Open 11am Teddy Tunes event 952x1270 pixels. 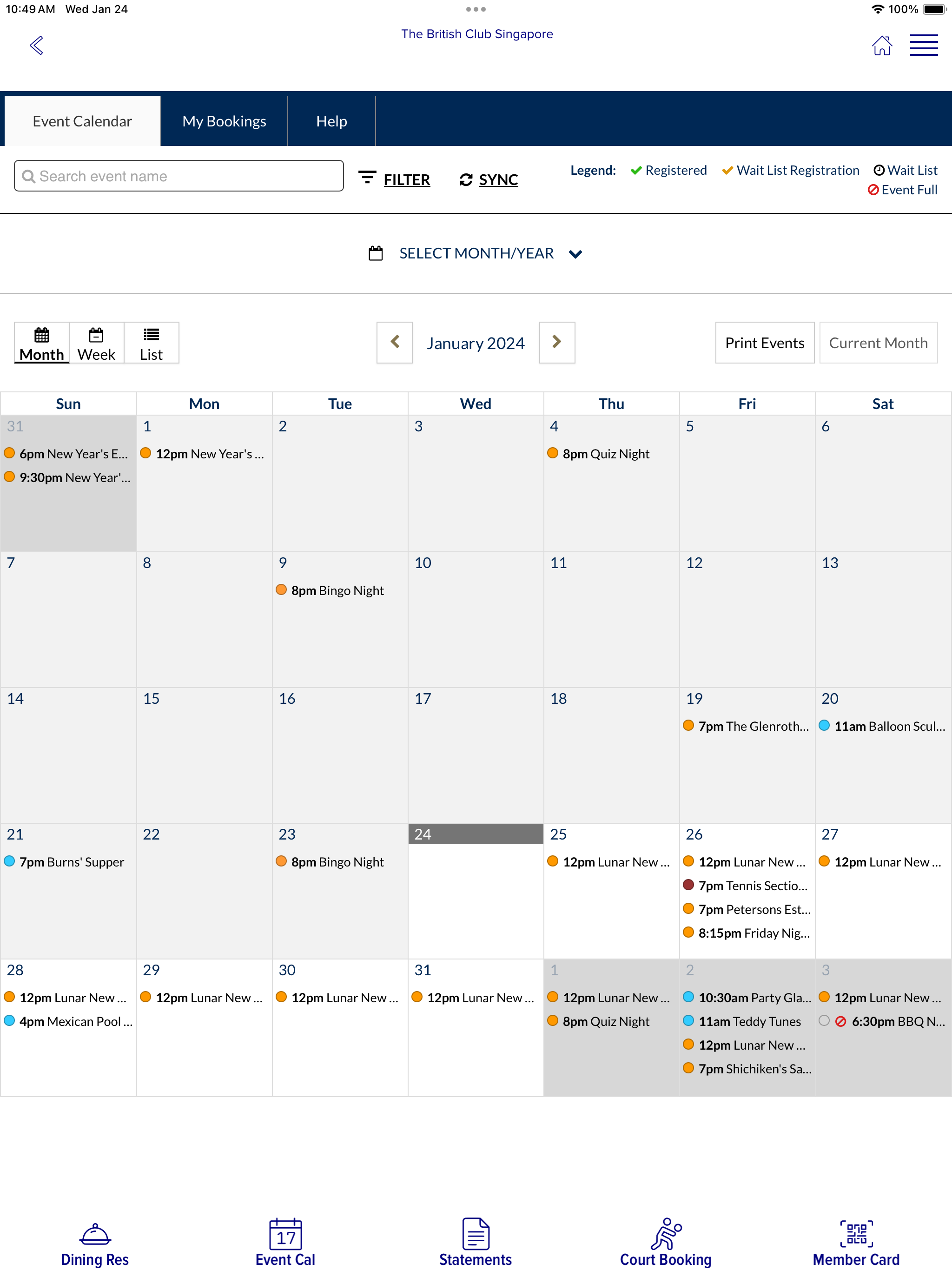742,1021
